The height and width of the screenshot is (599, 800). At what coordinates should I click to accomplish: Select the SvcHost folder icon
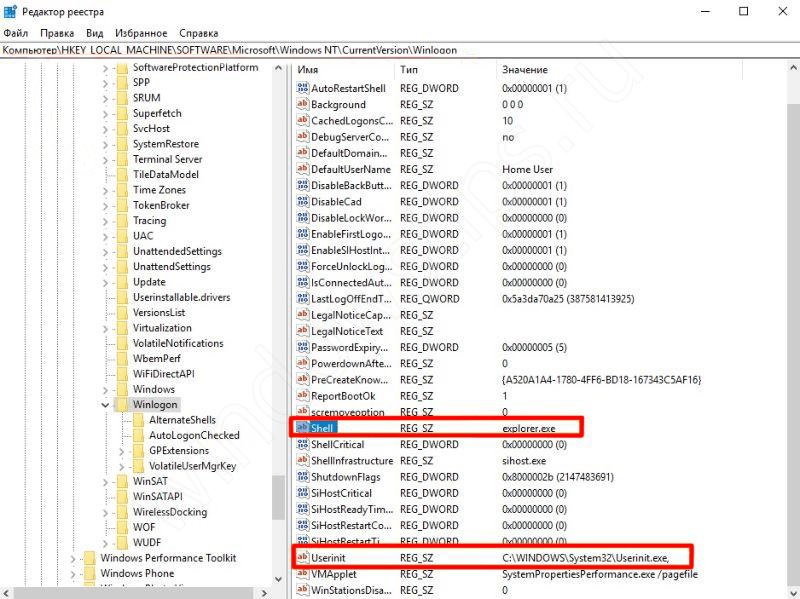click(x=122, y=129)
